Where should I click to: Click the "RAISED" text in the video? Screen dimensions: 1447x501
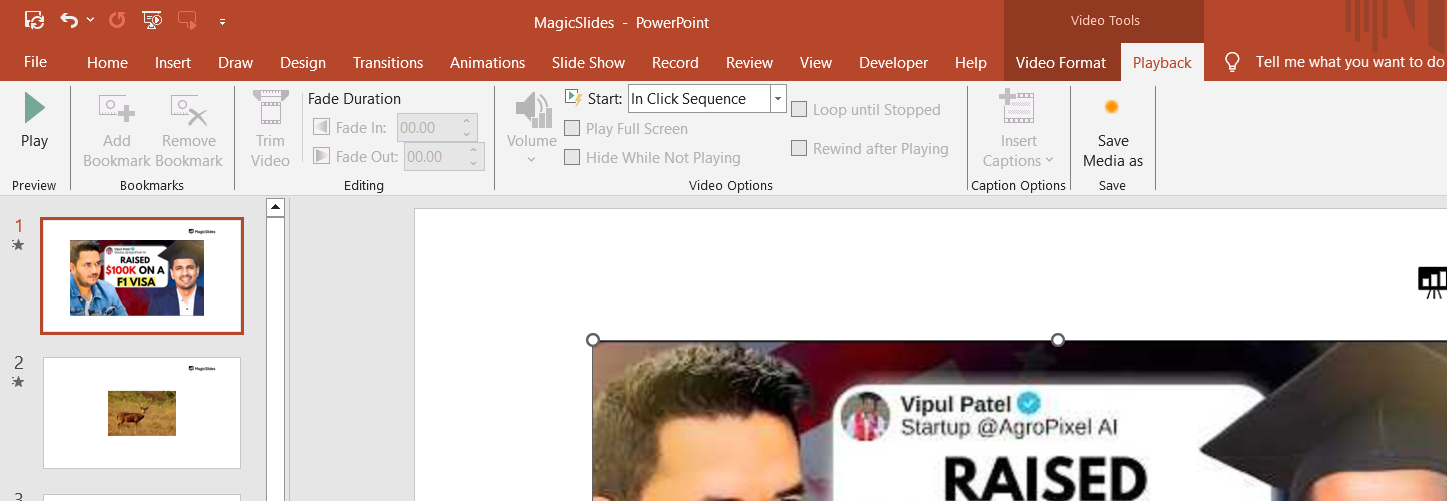coord(1046,480)
